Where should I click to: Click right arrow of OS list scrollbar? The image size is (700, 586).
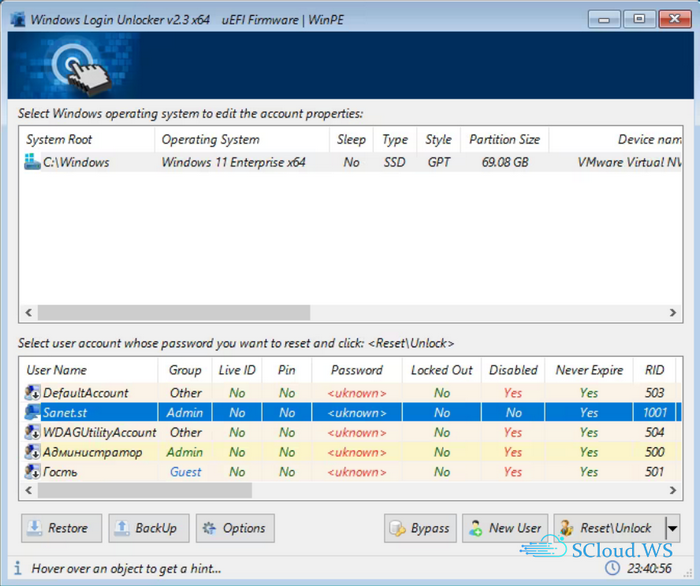pos(673,312)
